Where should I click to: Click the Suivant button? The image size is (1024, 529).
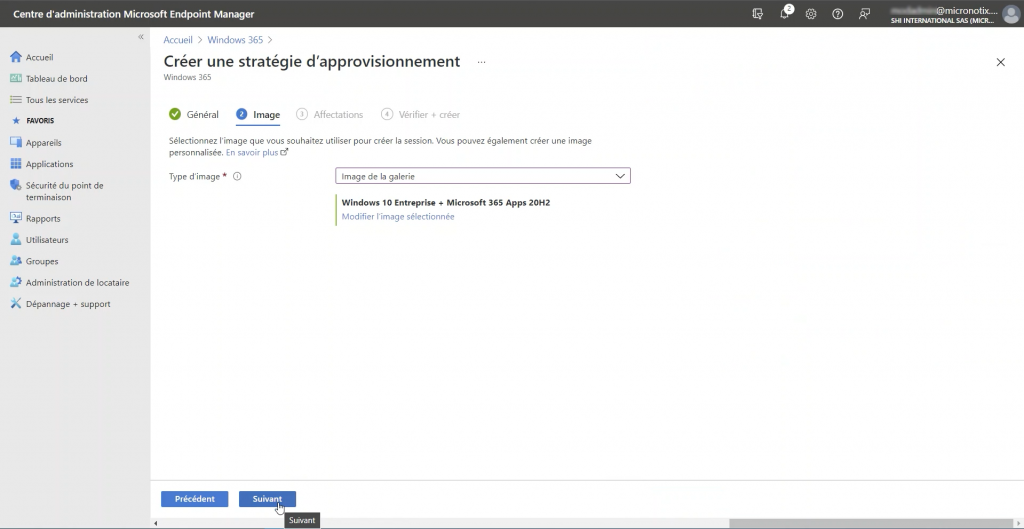[267, 499]
